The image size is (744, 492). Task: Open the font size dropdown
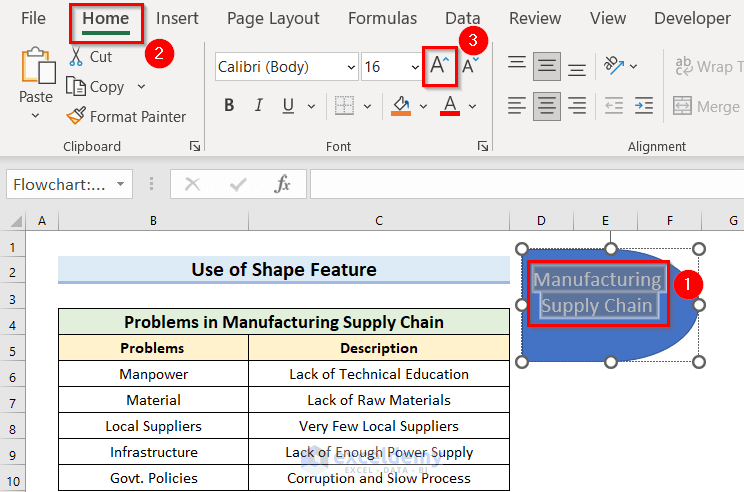pos(415,67)
